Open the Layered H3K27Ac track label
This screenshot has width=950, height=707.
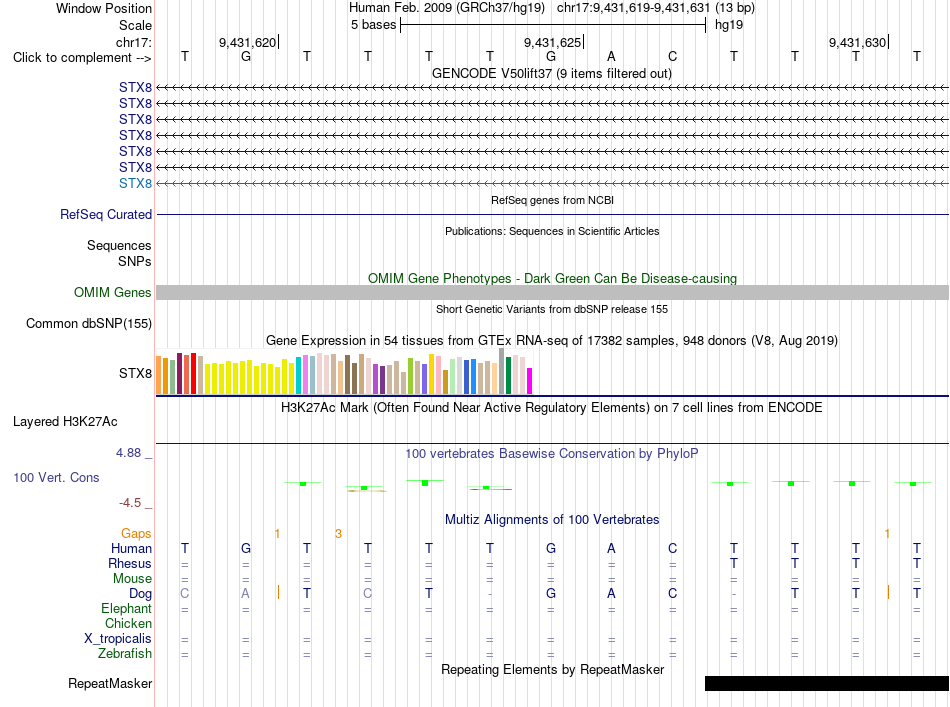65,422
